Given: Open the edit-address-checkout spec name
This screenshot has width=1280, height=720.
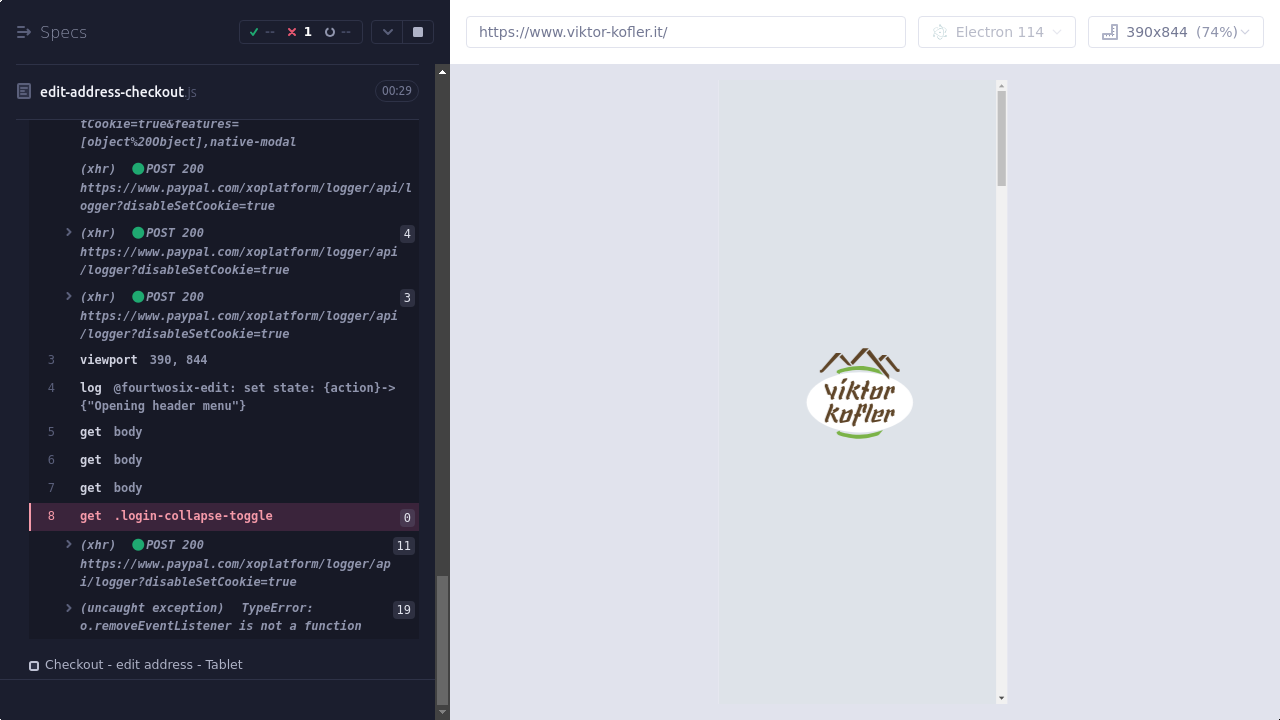Looking at the screenshot, I should 112,92.
